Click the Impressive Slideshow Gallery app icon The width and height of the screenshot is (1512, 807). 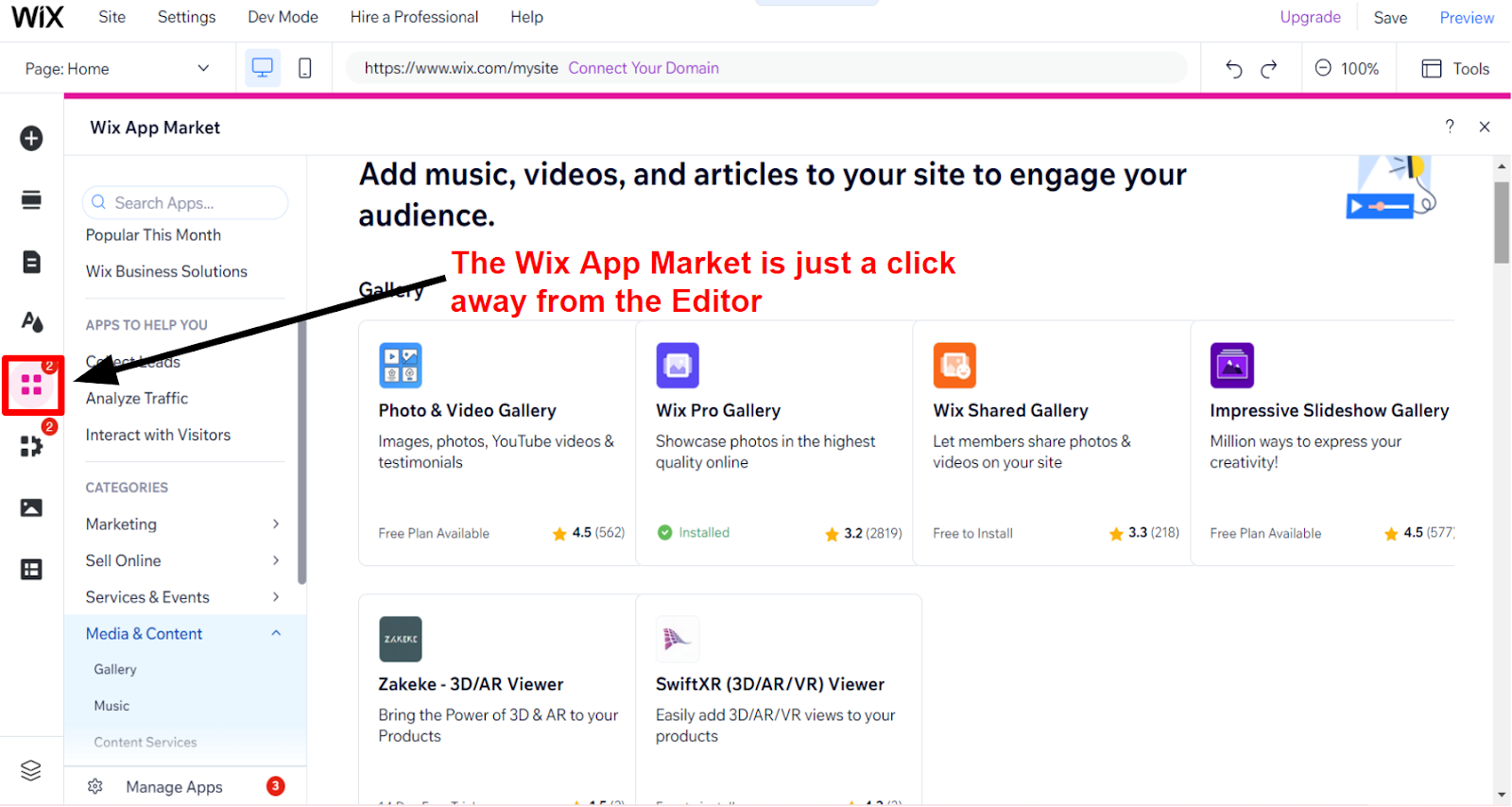click(x=1232, y=366)
